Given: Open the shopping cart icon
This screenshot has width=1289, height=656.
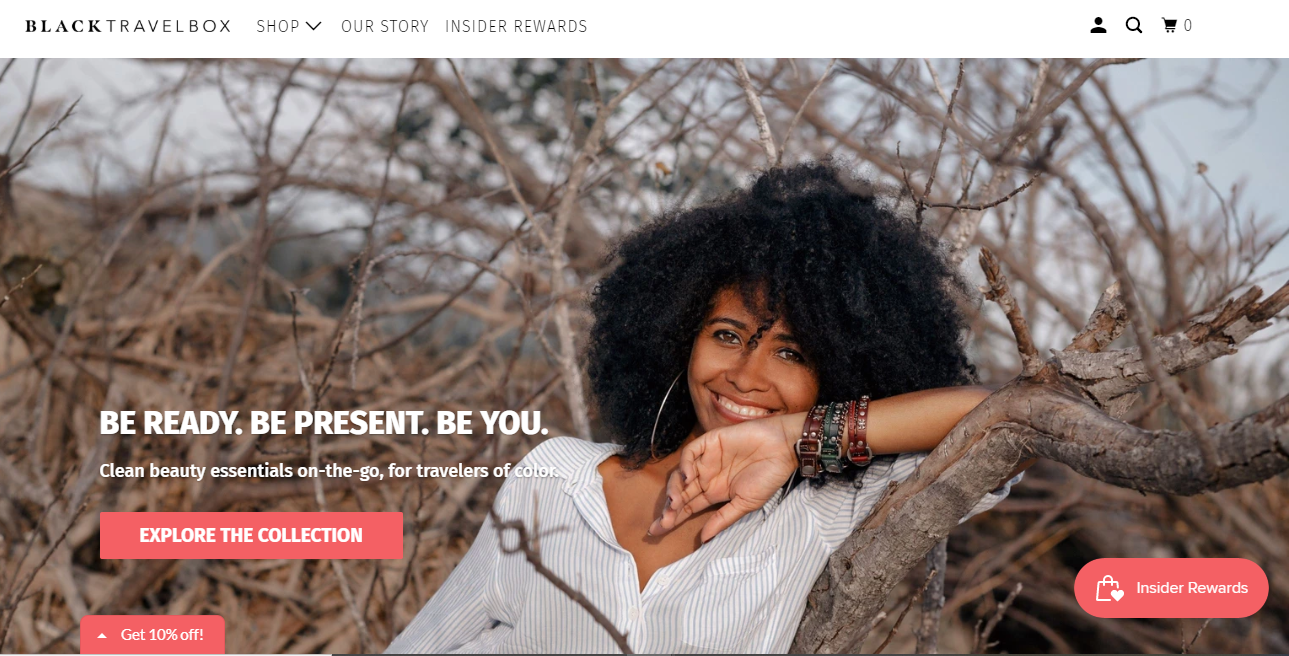Looking at the screenshot, I should [1169, 26].
